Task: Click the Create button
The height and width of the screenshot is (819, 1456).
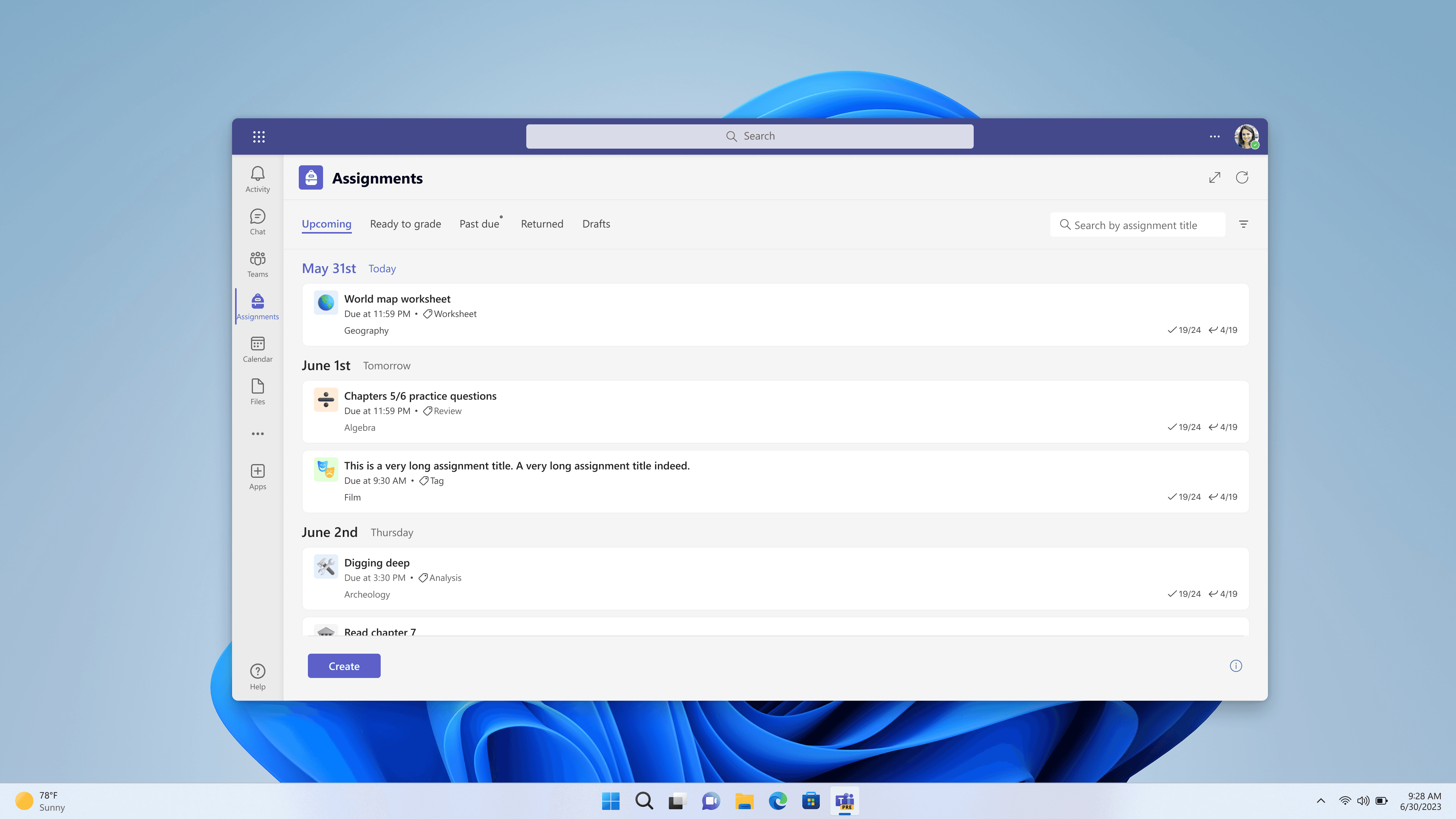Action: click(344, 666)
